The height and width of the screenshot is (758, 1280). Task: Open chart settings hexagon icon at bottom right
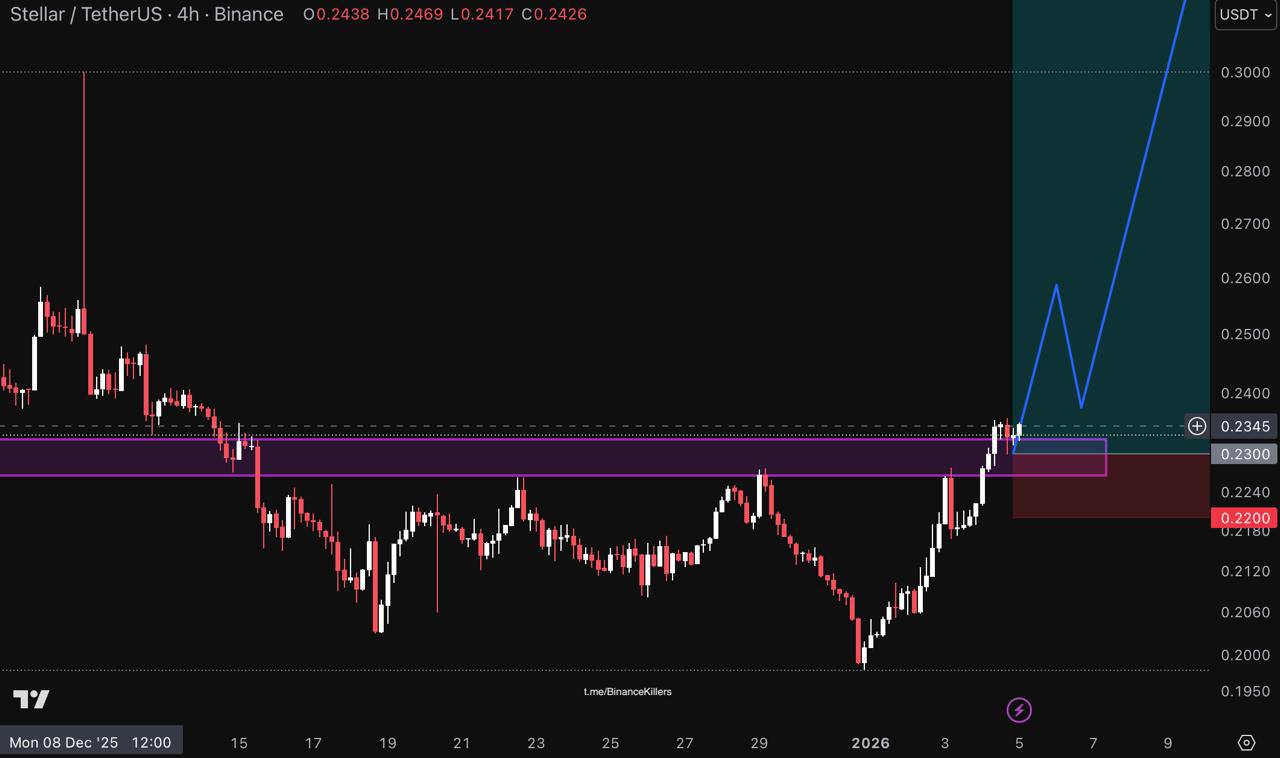click(x=1246, y=742)
